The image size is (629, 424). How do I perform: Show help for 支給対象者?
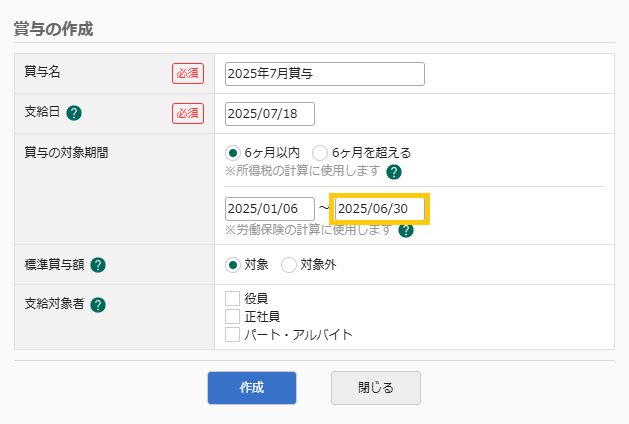[x=98, y=305]
